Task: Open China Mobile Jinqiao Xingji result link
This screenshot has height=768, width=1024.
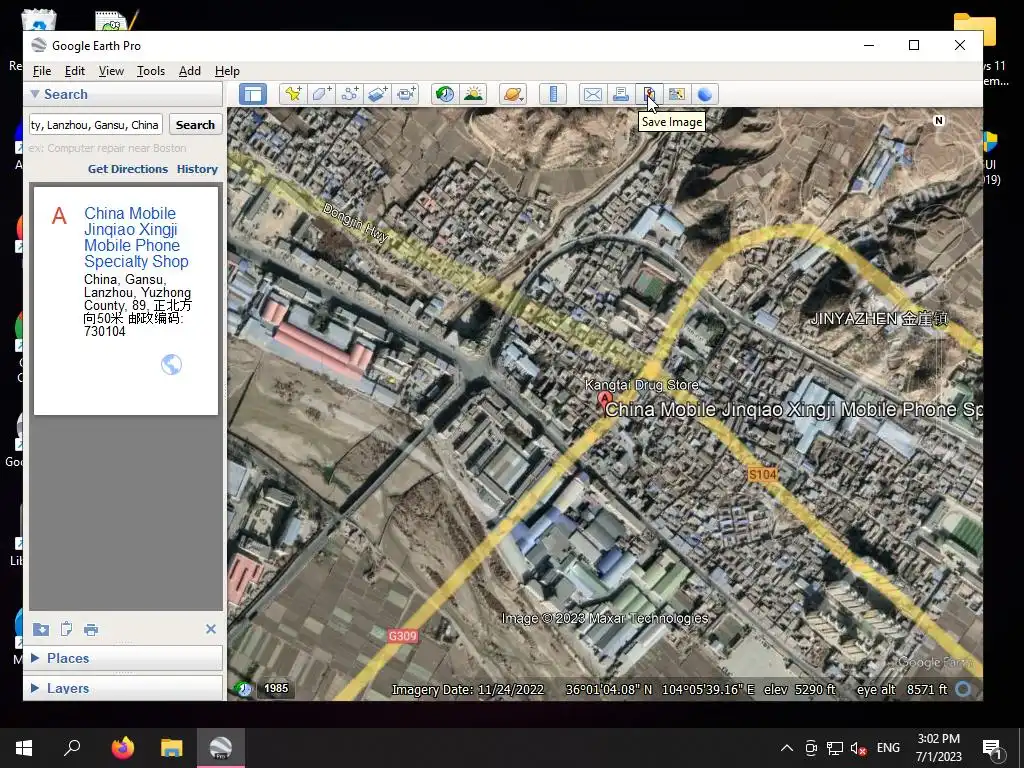Action: coord(136,237)
